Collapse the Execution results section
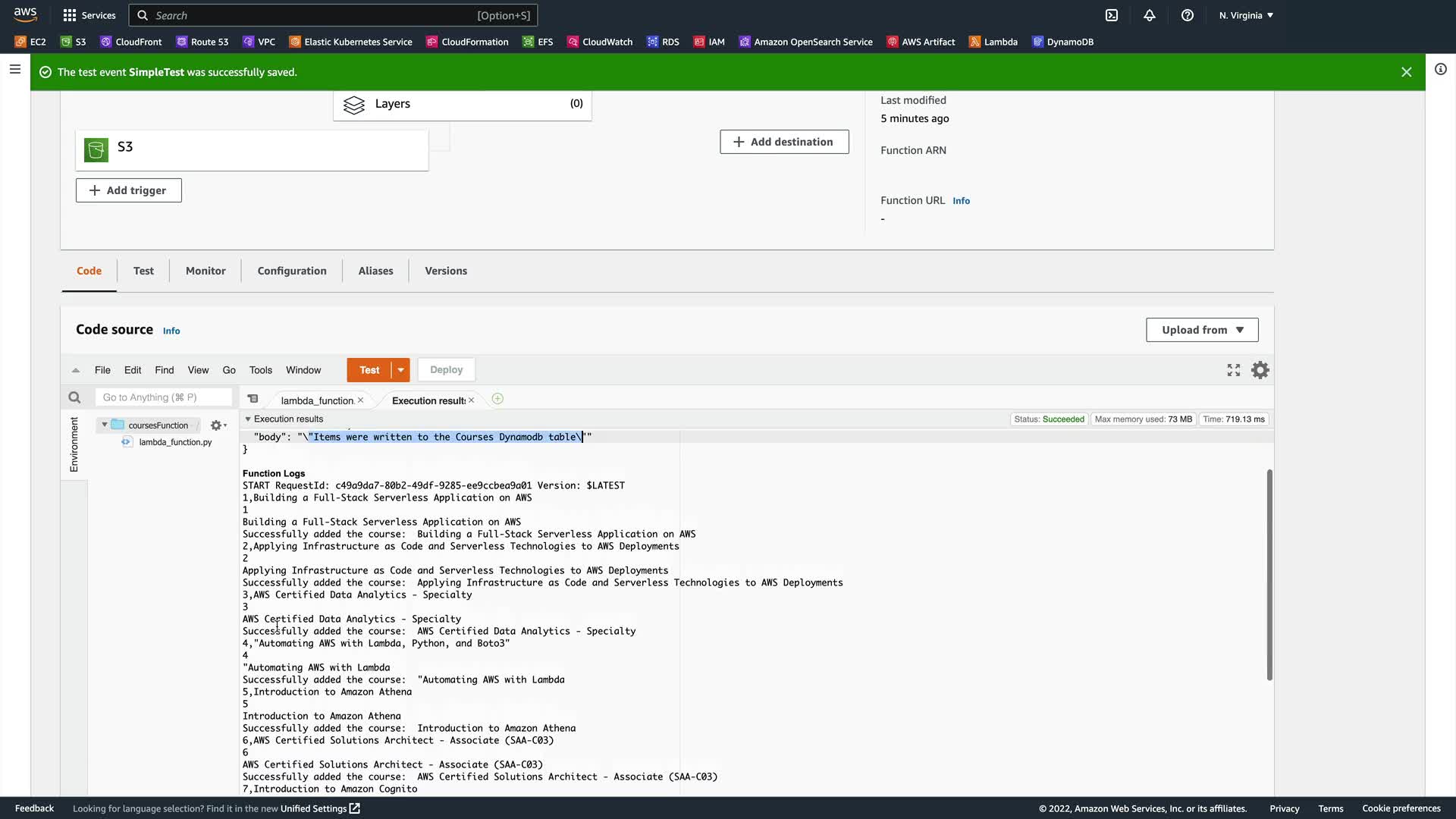Viewport: 1456px width, 819px height. pos(248,419)
